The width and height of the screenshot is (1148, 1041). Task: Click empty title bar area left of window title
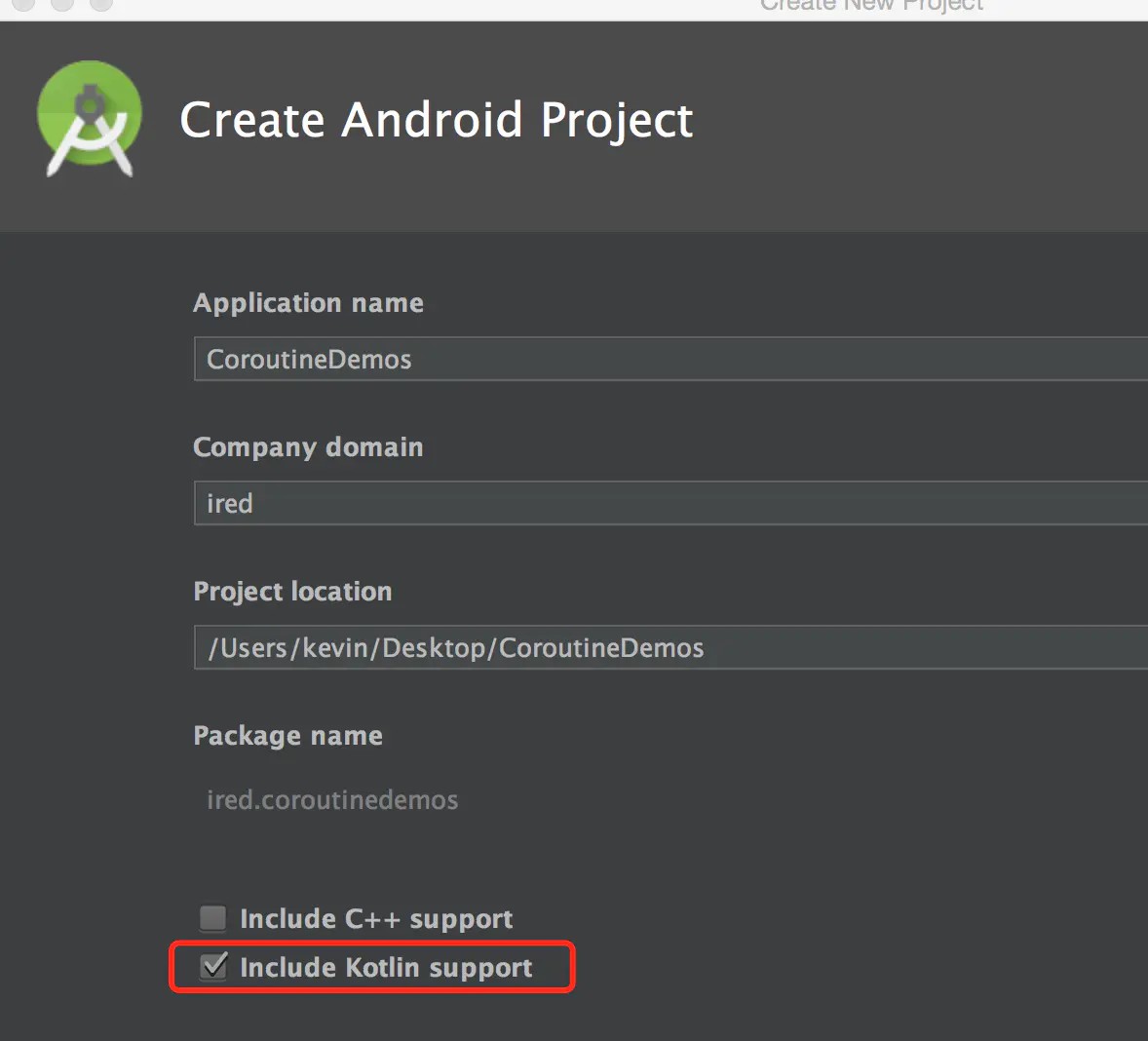click(439, 8)
